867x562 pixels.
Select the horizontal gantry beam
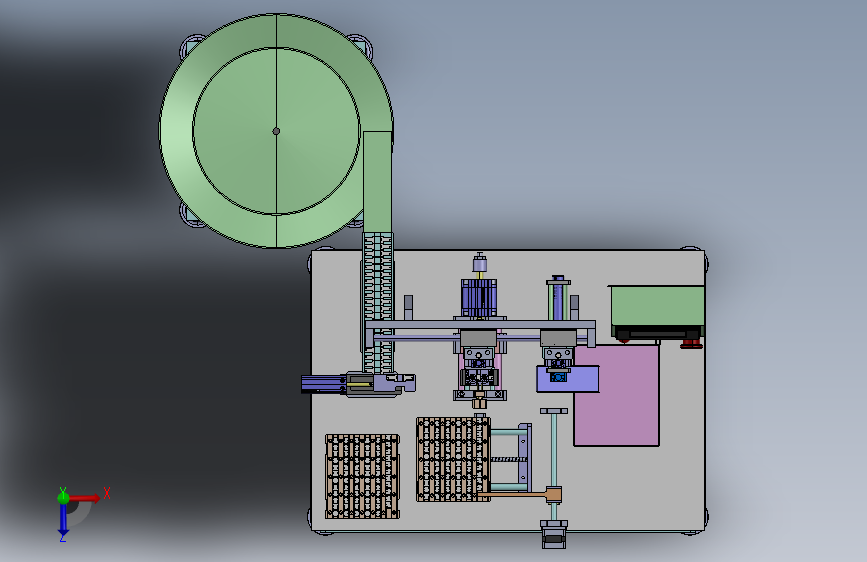[x=480, y=325]
